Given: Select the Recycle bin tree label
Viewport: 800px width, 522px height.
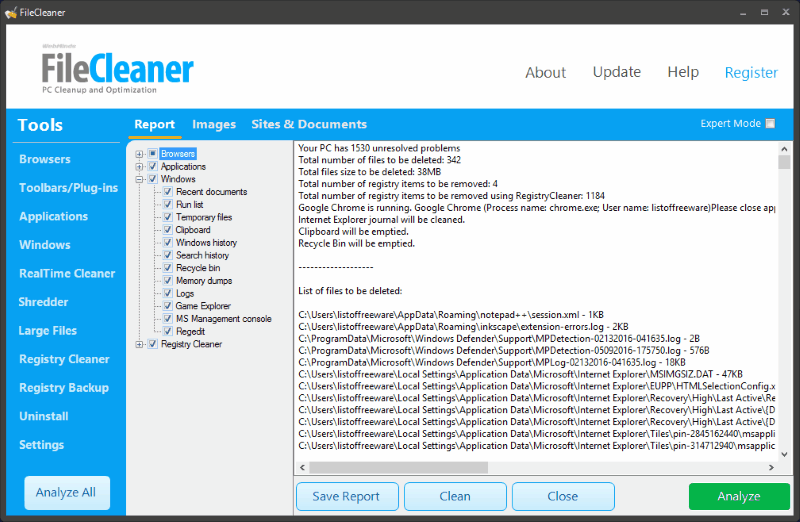Looking at the screenshot, I should [198, 268].
